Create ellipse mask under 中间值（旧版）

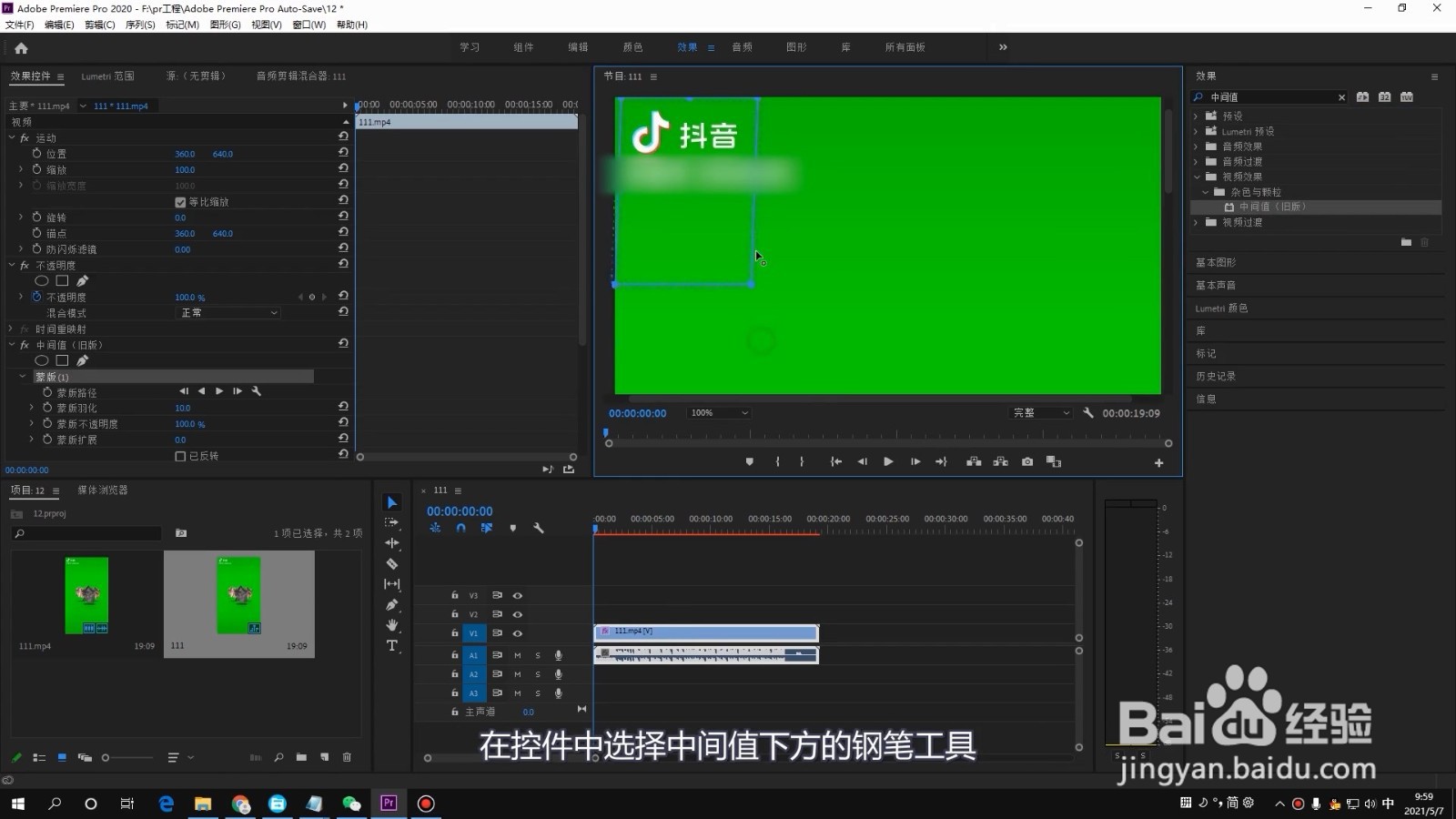42,360
